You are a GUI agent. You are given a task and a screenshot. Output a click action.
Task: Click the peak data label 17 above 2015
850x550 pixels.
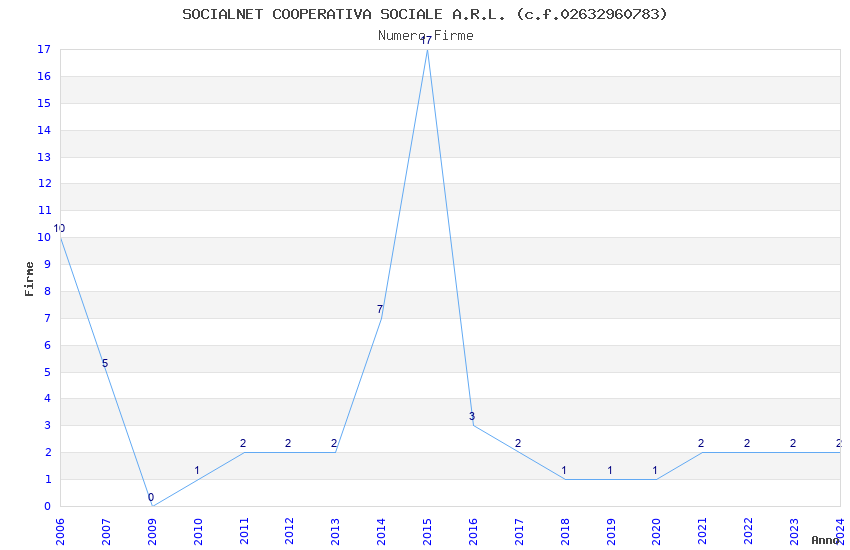click(x=427, y=40)
